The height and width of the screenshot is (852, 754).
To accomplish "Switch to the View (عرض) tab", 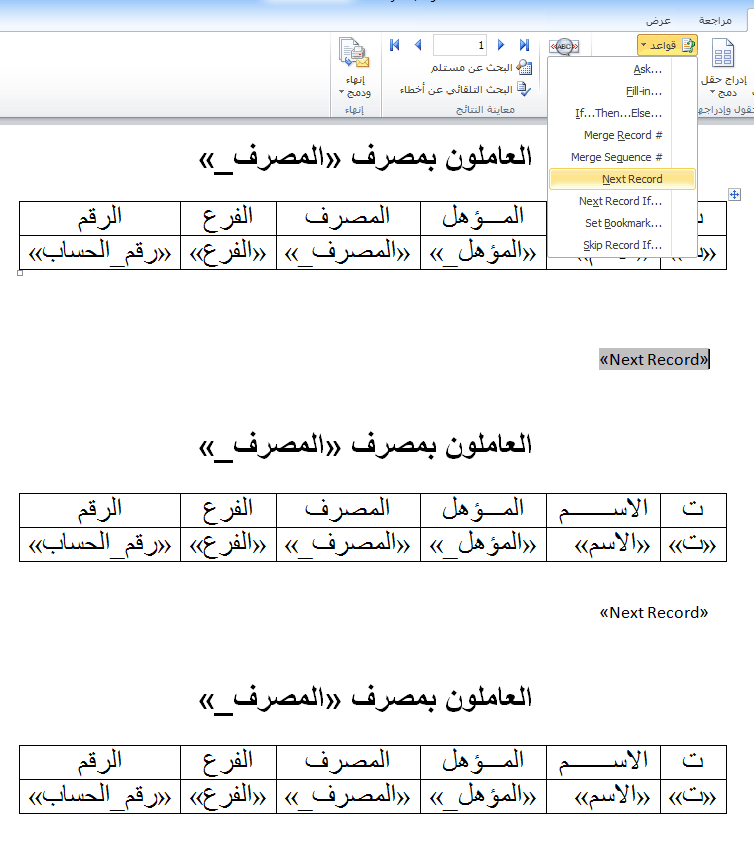I will [x=657, y=20].
